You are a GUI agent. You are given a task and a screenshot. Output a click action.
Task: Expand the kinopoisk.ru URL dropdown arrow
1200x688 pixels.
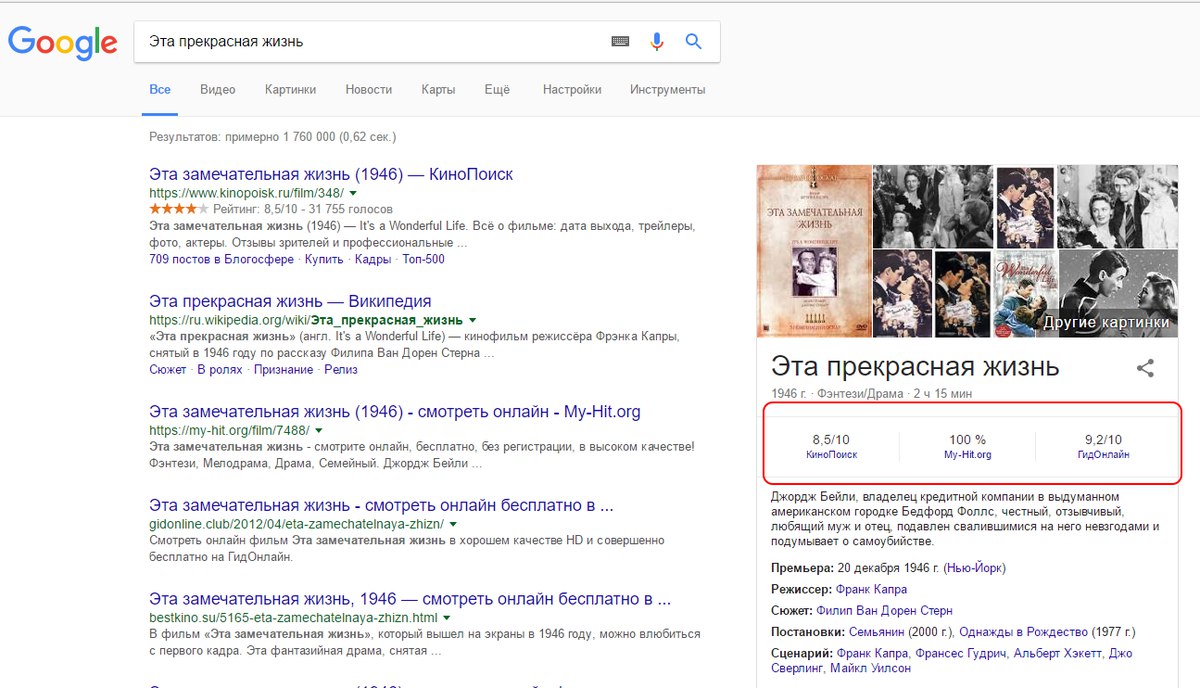pos(353,192)
